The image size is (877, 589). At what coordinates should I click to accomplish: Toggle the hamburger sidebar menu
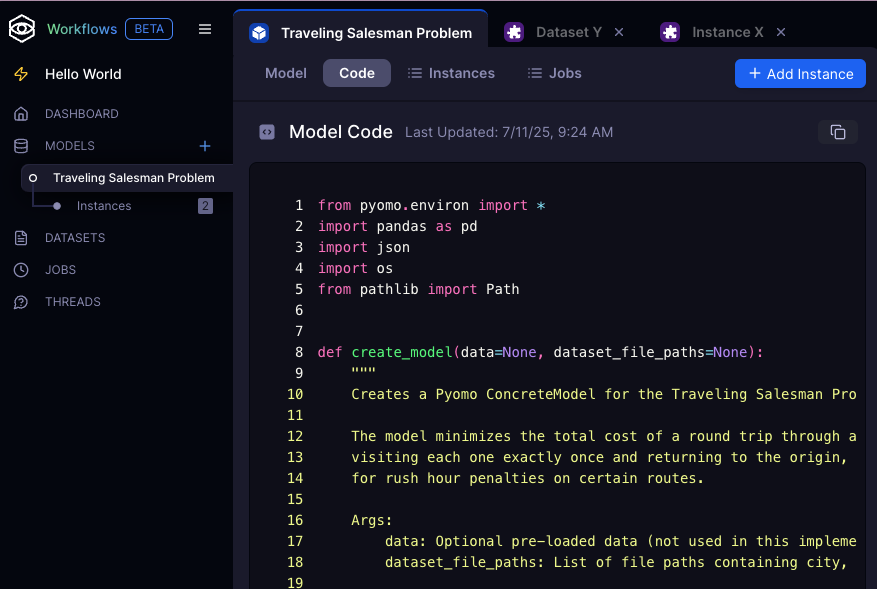[x=205, y=29]
